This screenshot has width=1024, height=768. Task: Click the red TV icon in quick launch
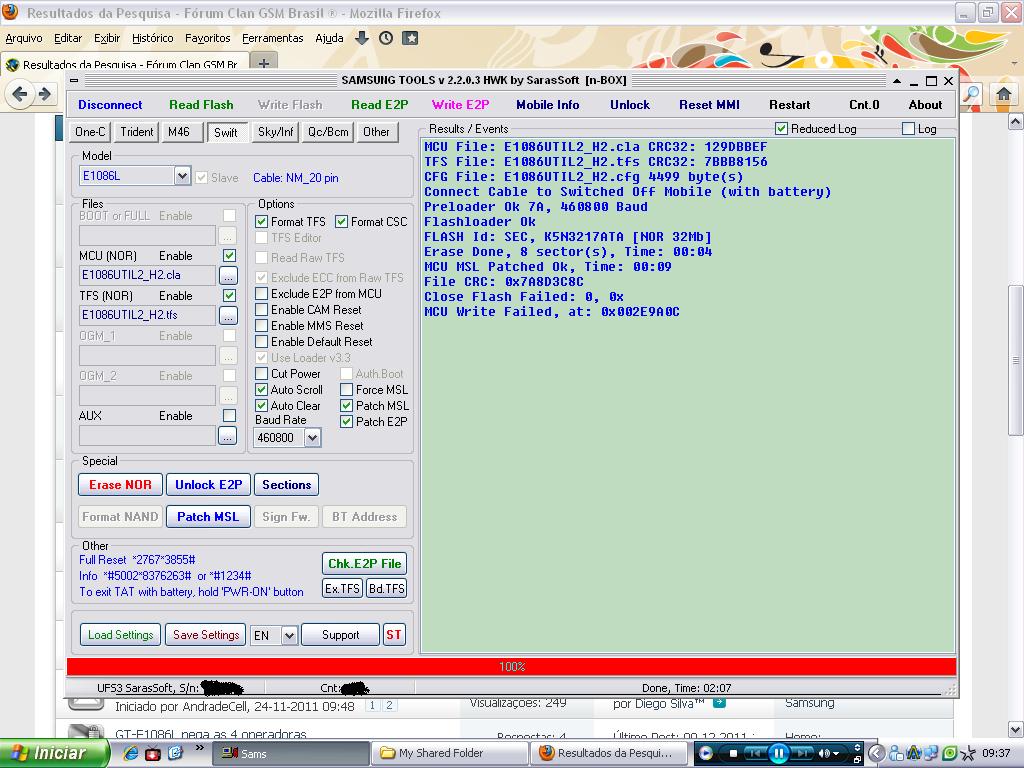click(153, 753)
